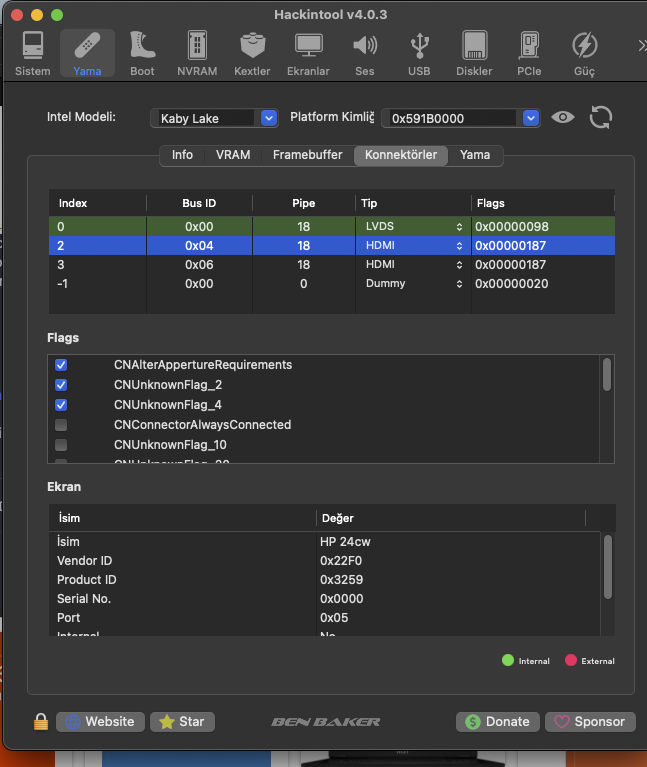Open the PCIe section
Image resolution: width=647 pixels, height=767 pixels.
tap(529, 53)
